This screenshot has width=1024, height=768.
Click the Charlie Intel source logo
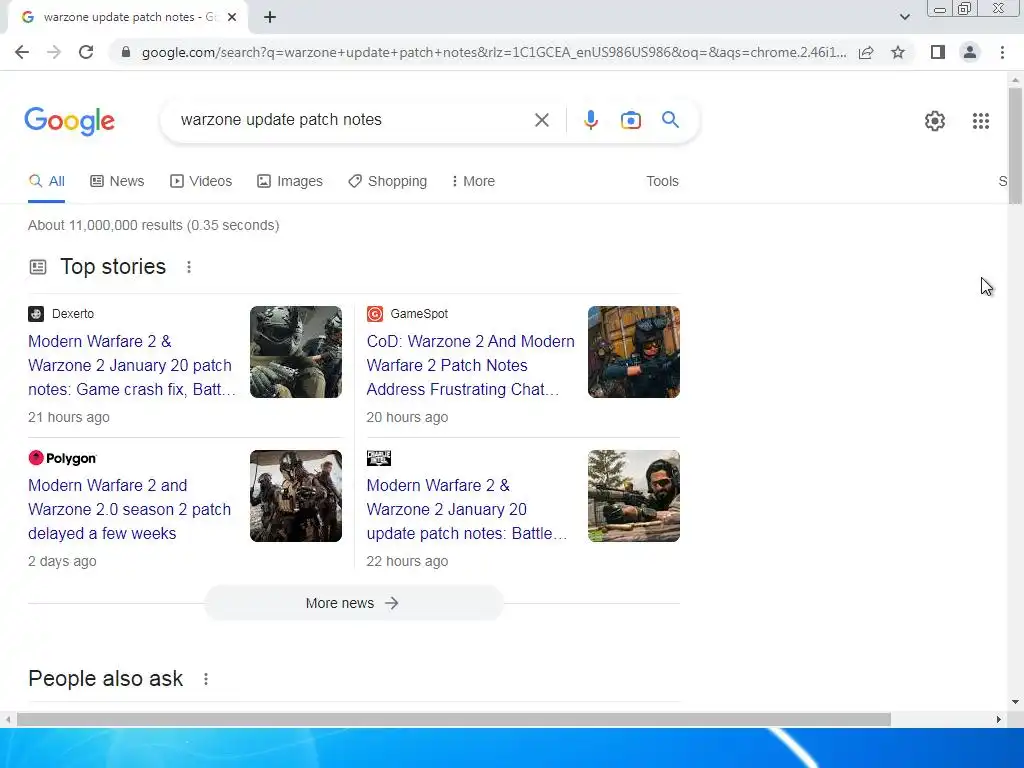point(379,458)
